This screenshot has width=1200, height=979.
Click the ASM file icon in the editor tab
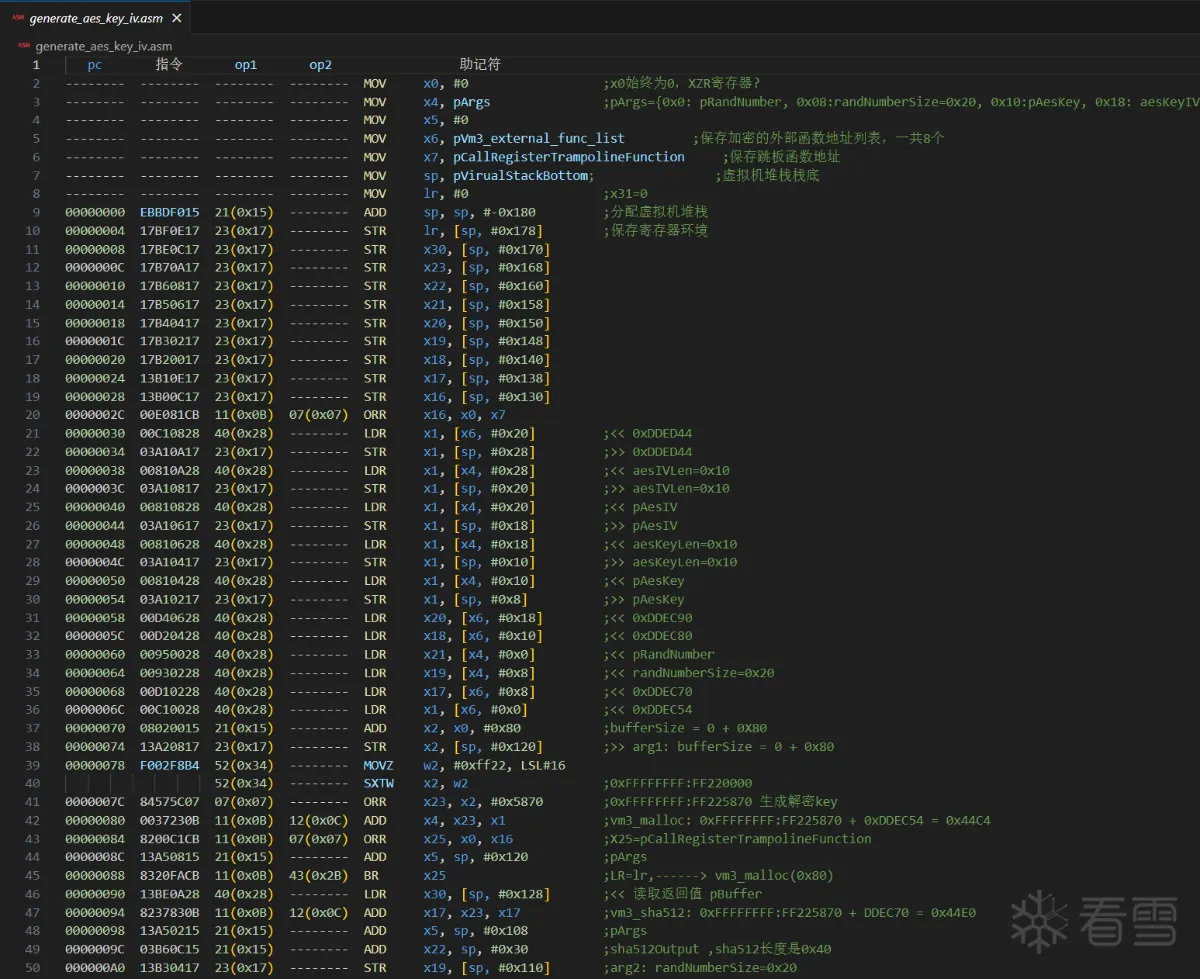tap(18, 17)
